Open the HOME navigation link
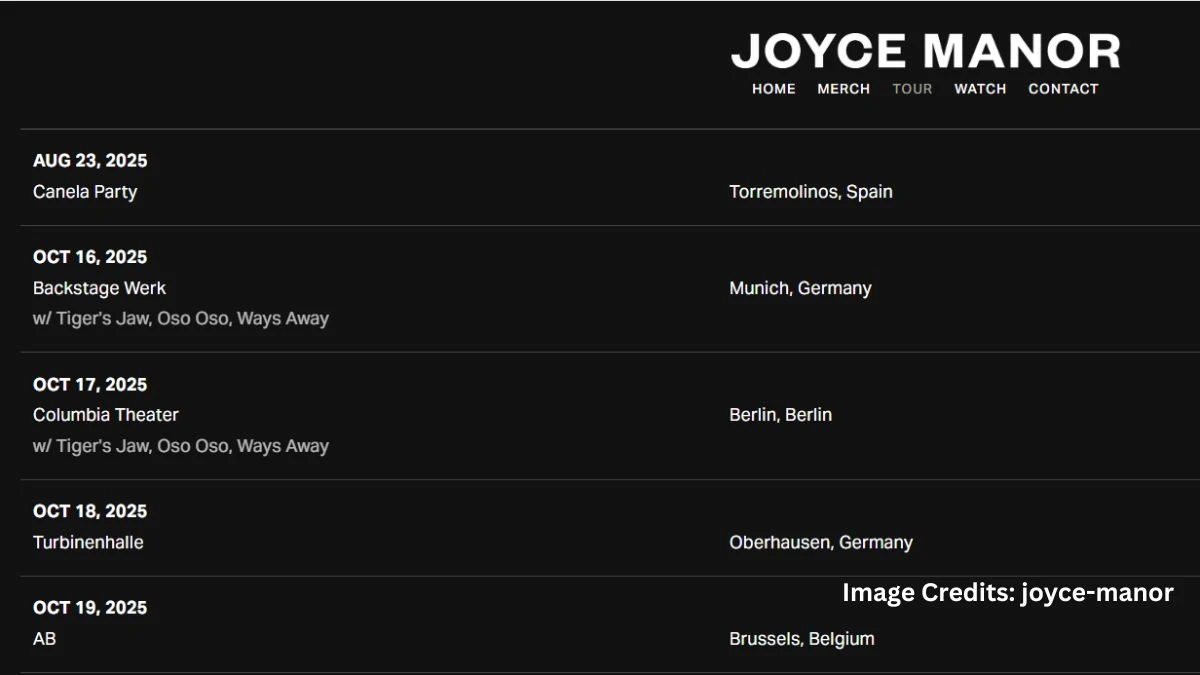This screenshot has width=1200, height=675. pyautogui.click(x=774, y=89)
